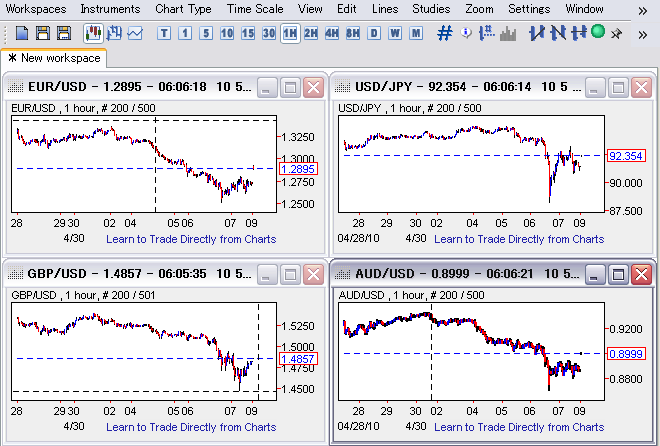Viewport: 660px width, 446px height.
Task: Minimize the USD/JPY chart window
Action: [x=594, y=88]
